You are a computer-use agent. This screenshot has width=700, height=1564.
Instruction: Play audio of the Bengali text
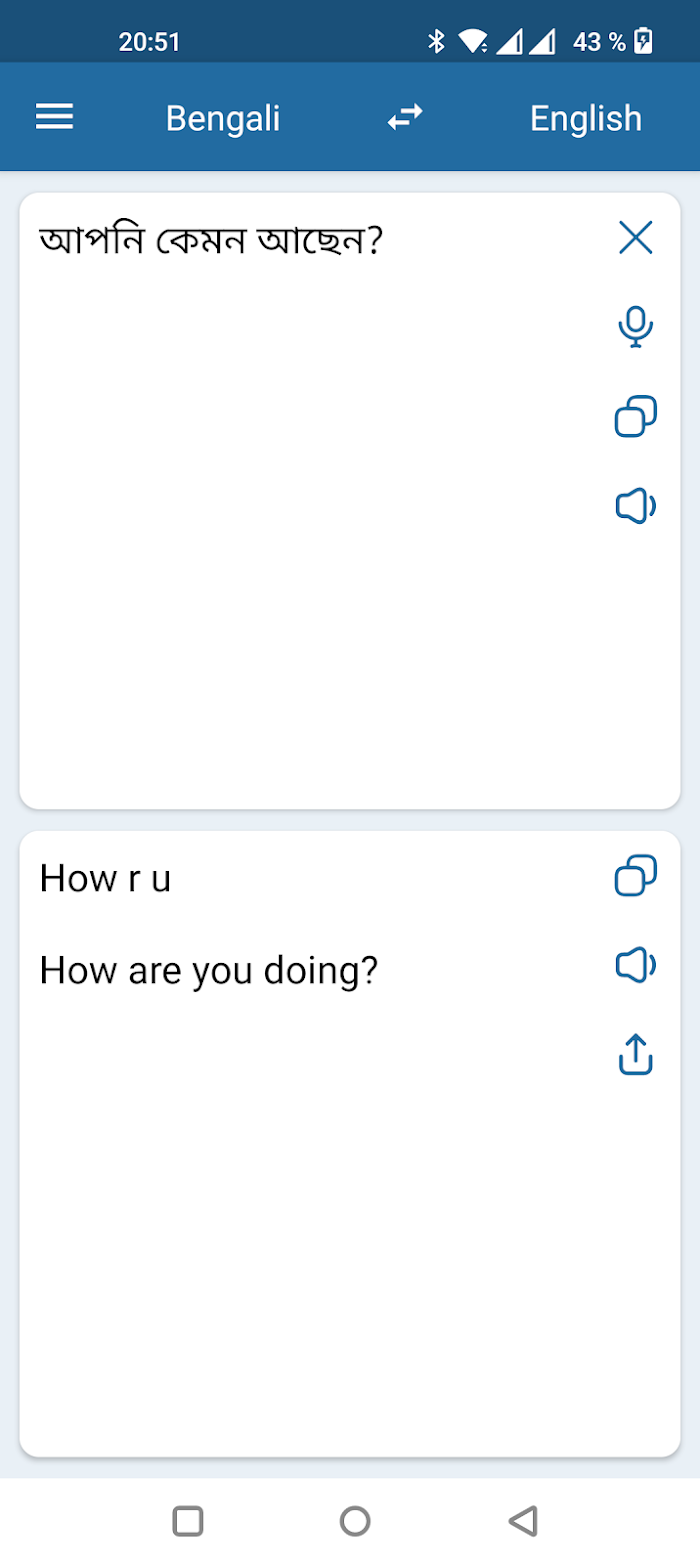tap(635, 507)
